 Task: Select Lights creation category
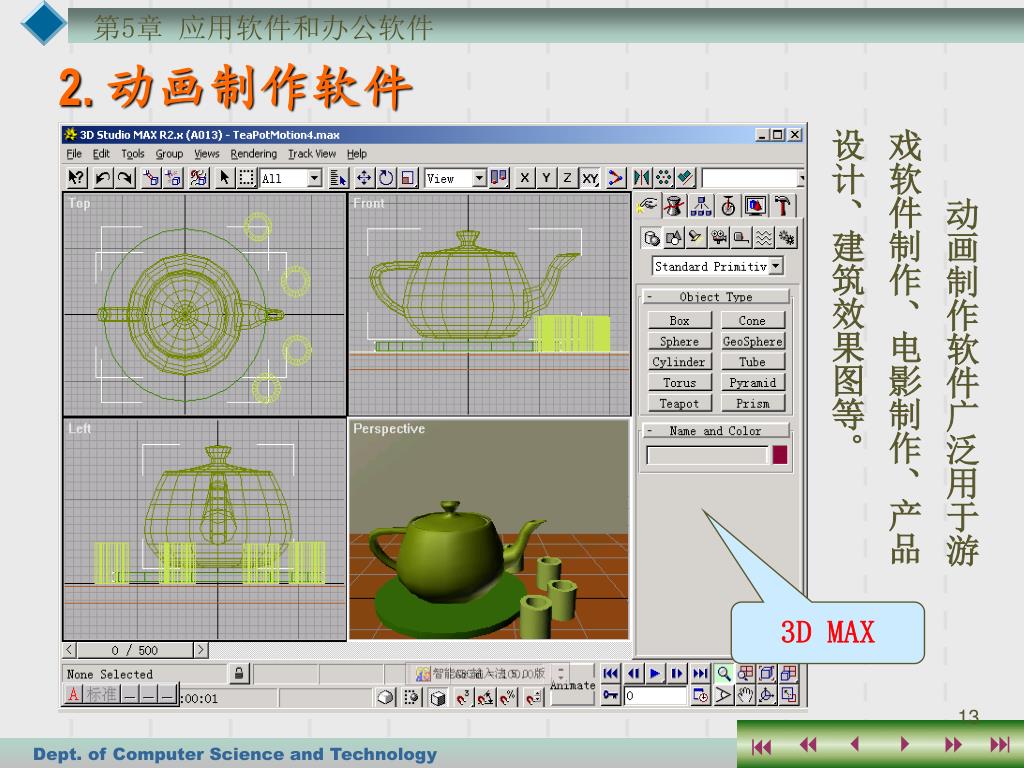(x=696, y=238)
